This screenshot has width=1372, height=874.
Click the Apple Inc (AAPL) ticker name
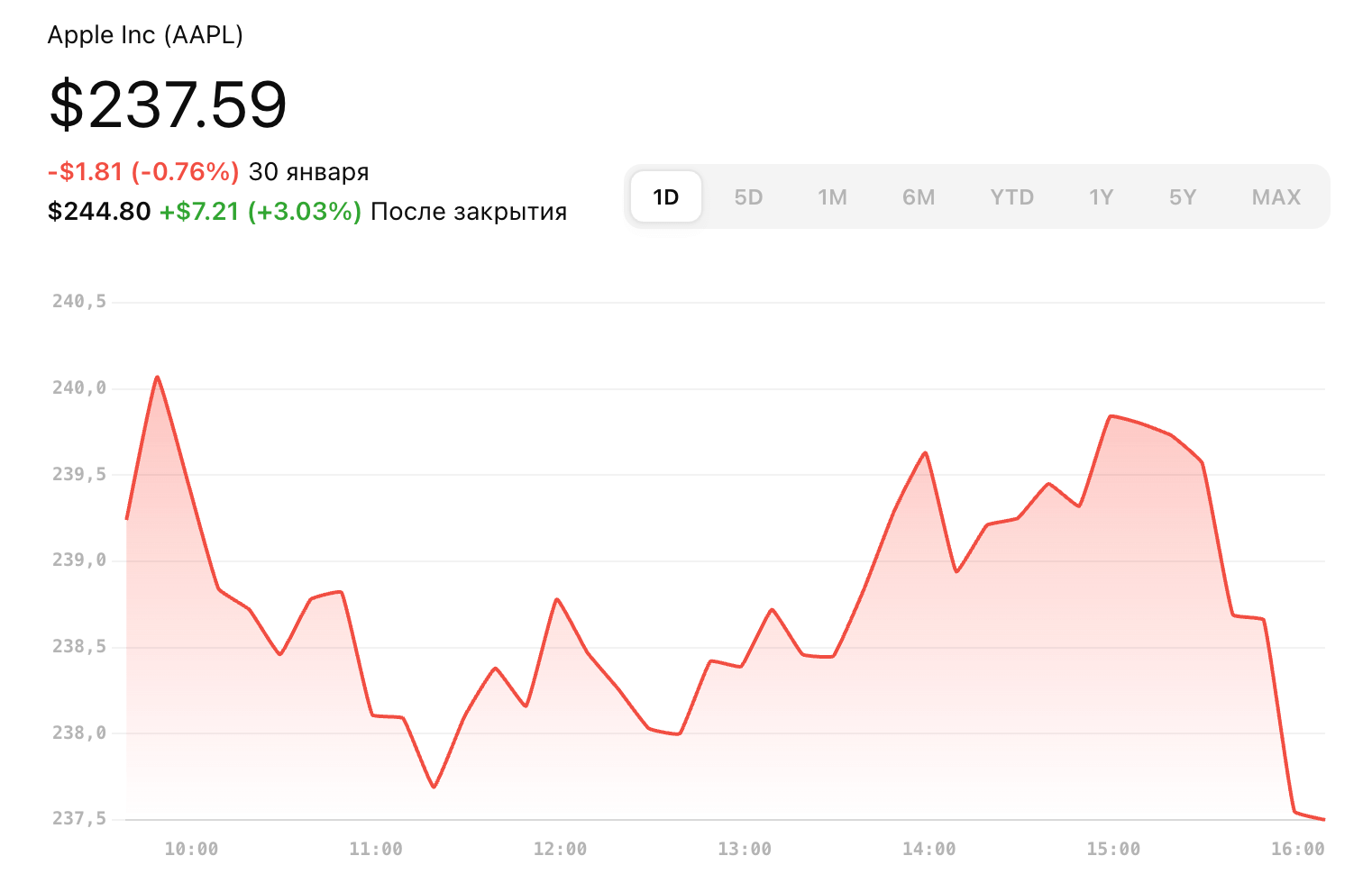pos(145,35)
